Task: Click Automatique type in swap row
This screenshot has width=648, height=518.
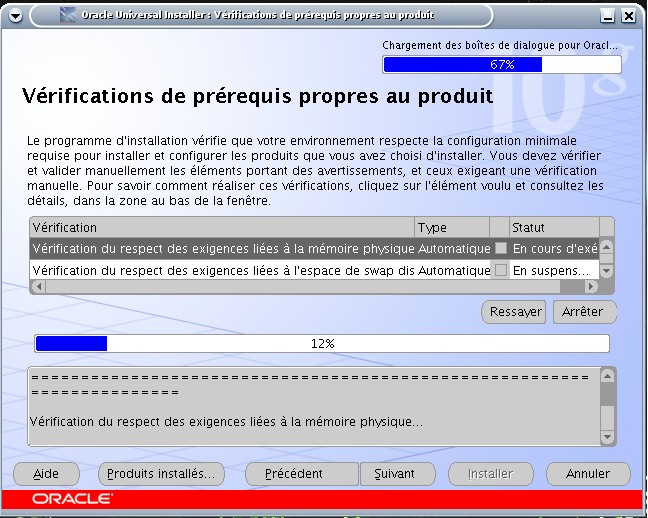Action: [454, 270]
